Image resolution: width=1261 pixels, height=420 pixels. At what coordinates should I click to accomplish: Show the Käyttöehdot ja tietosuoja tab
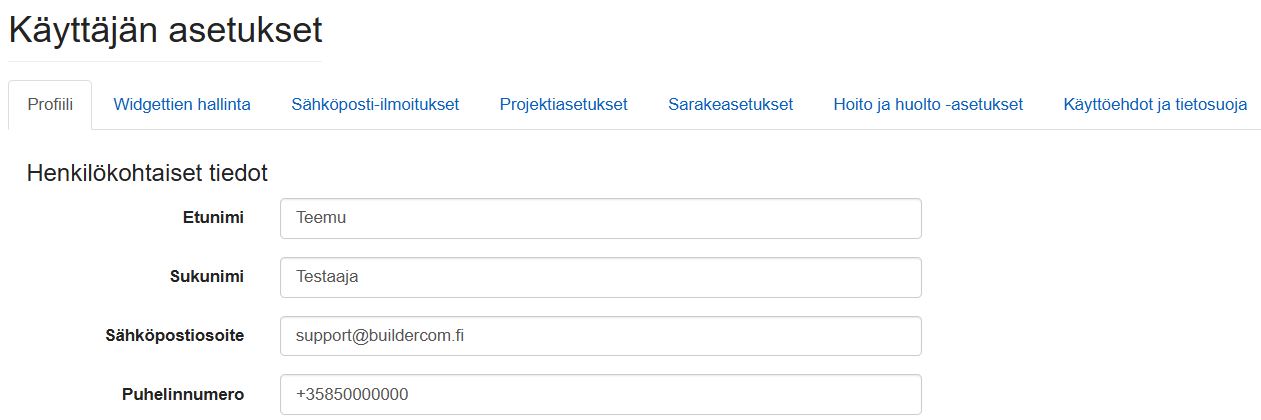click(1155, 104)
